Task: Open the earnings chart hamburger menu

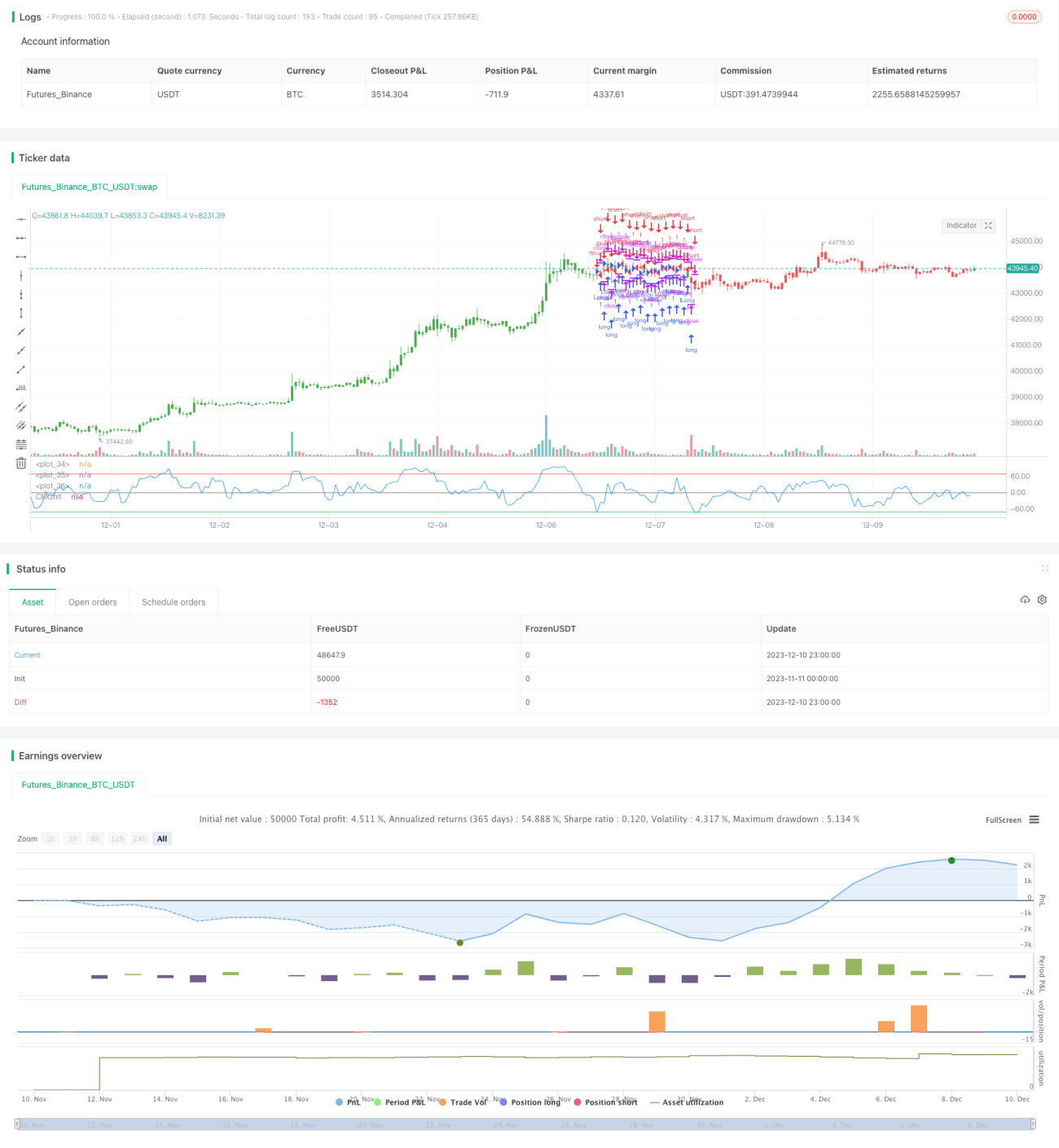Action: click(x=1034, y=820)
